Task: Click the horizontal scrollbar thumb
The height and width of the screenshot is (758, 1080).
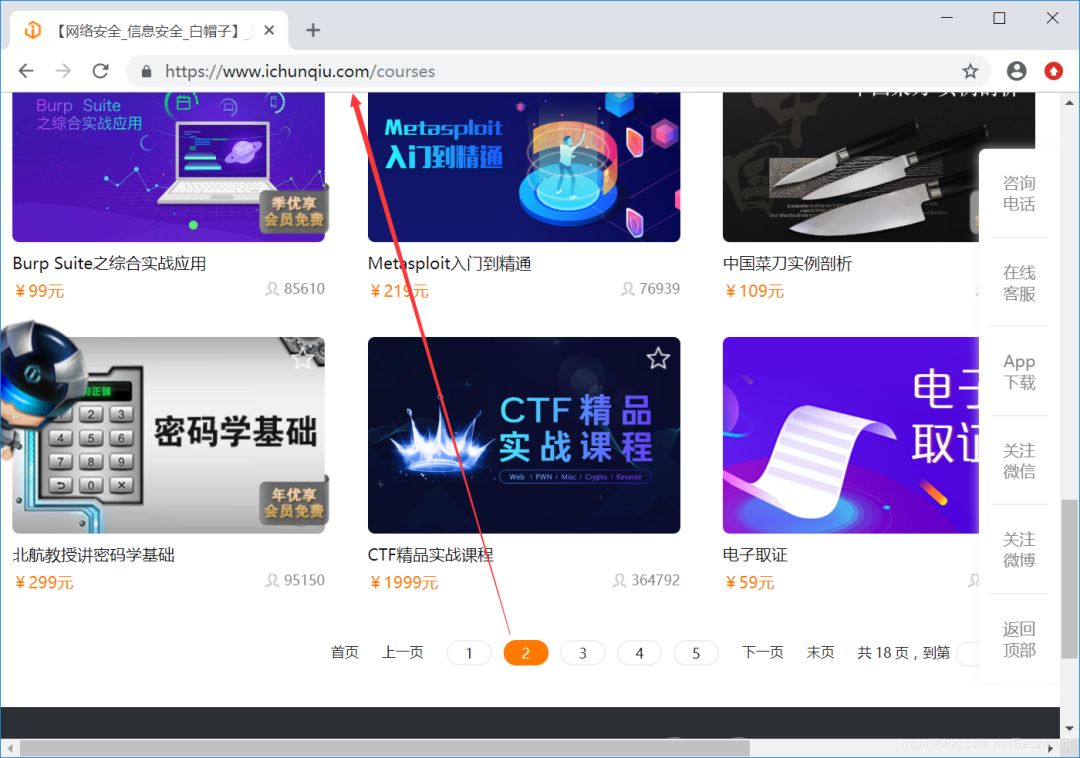Action: [384, 748]
